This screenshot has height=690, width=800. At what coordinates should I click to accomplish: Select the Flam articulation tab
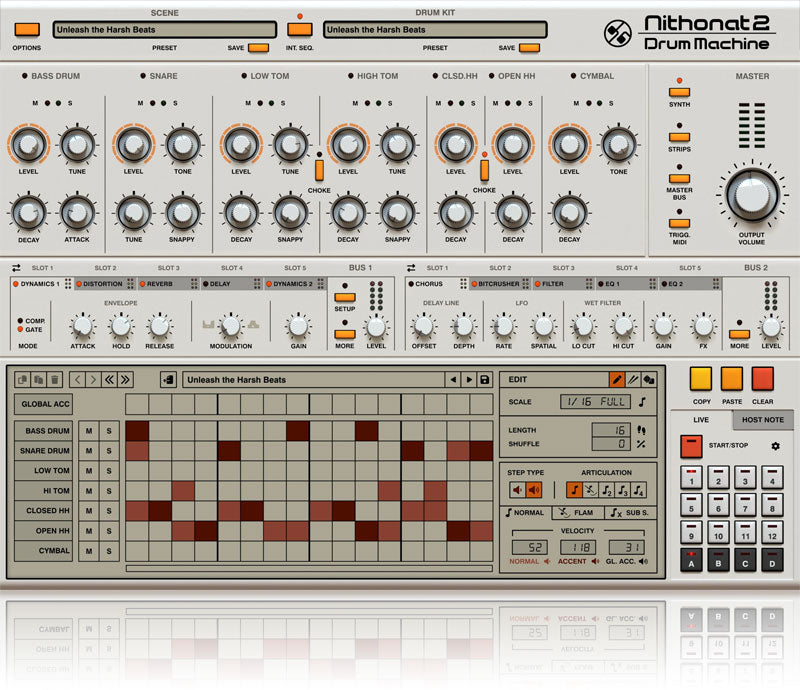tap(579, 513)
